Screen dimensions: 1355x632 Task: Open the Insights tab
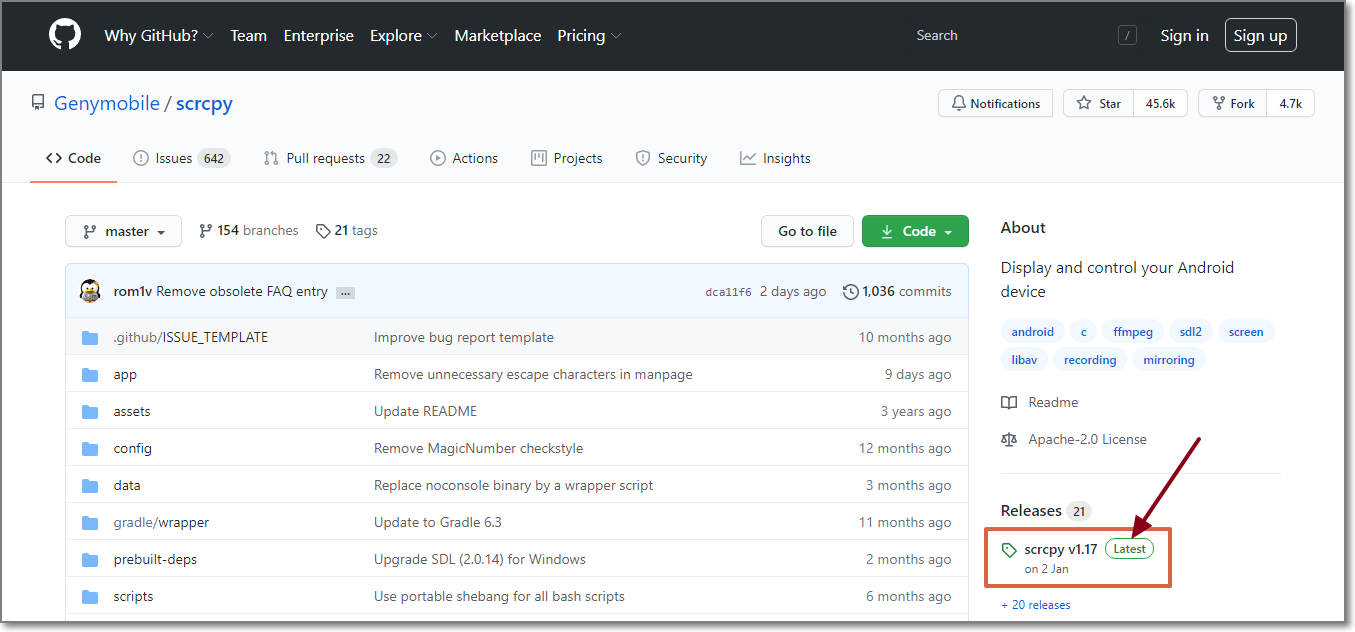click(775, 158)
